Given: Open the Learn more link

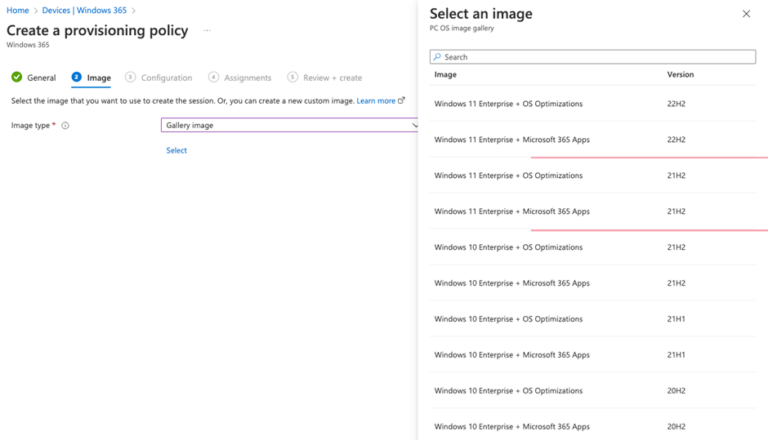Looking at the screenshot, I should click(x=376, y=101).
